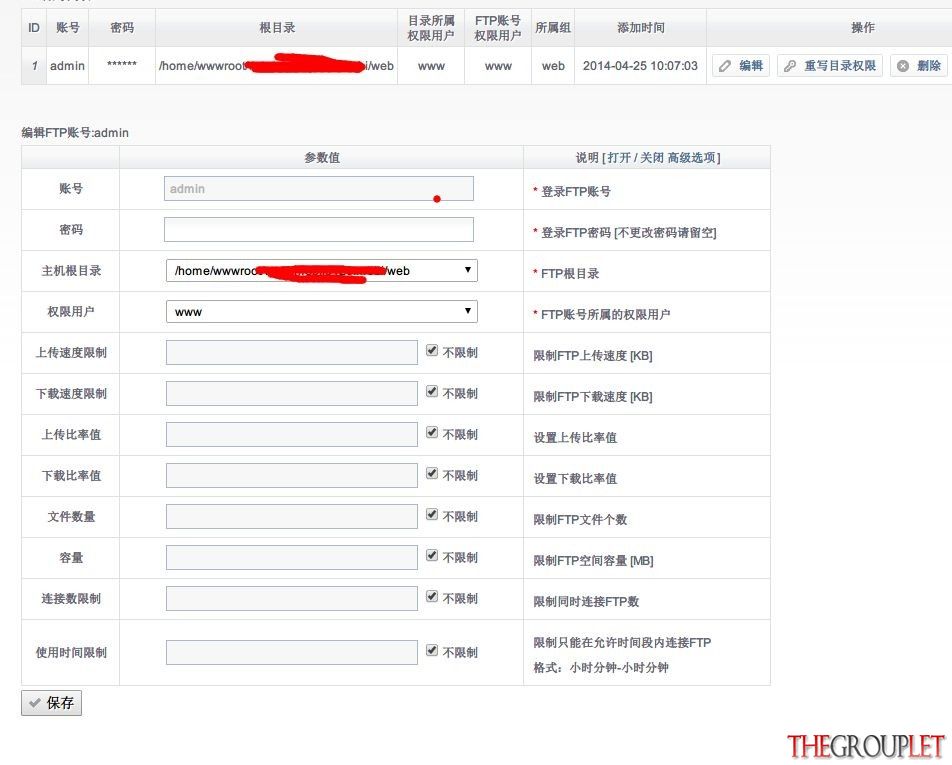Open the 编辑 button for the admin account
The width and height of the screenshot is (952, 765).
tap(741, 66)
